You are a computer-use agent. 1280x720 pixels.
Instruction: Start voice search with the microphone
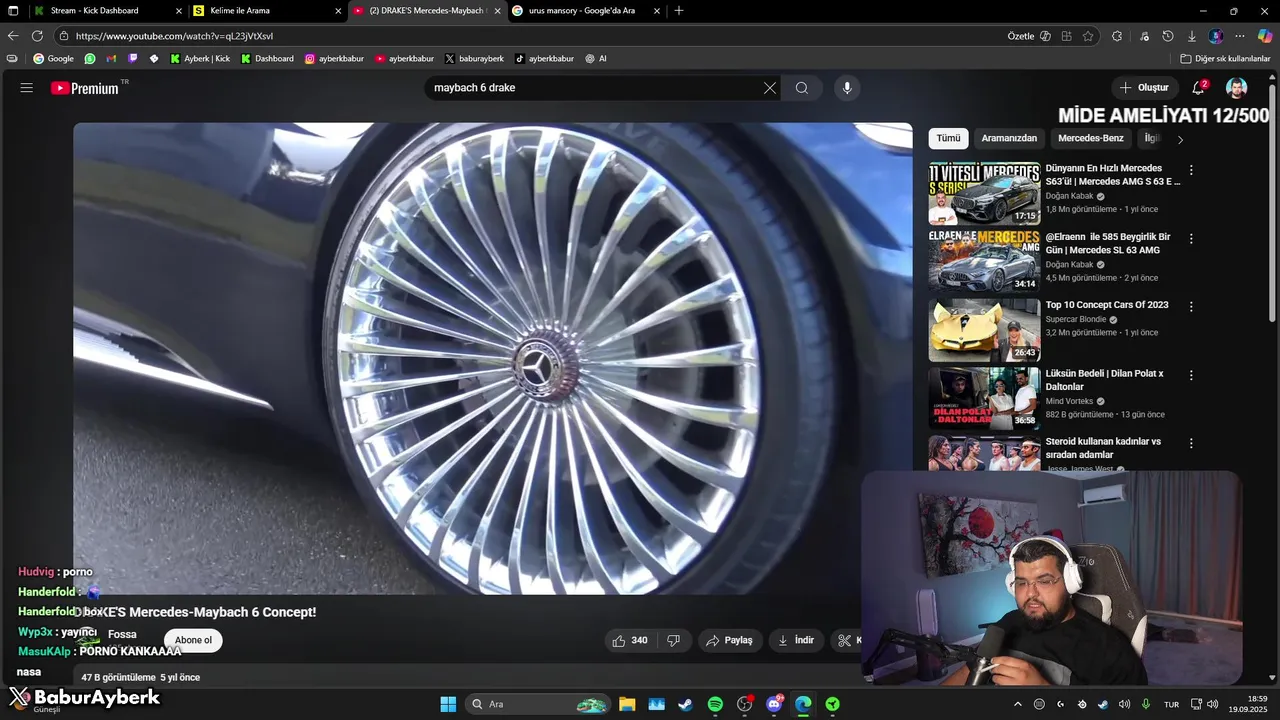(847, 88)
